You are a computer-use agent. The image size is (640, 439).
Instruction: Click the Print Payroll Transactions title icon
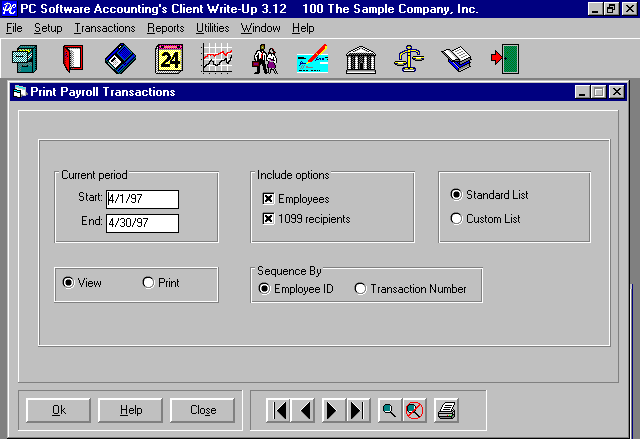tap(20, 92)
